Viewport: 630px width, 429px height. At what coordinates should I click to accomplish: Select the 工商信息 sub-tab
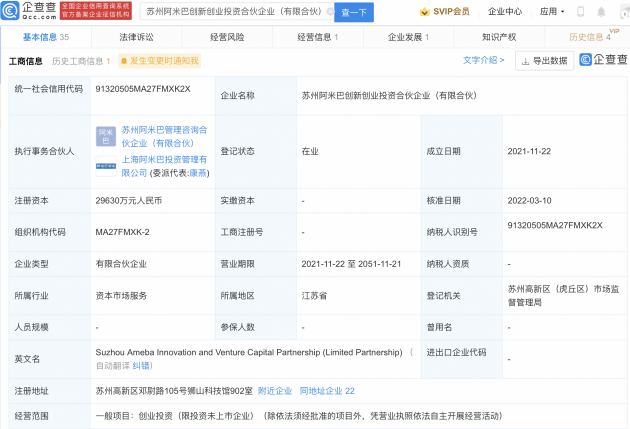[26, 61]
